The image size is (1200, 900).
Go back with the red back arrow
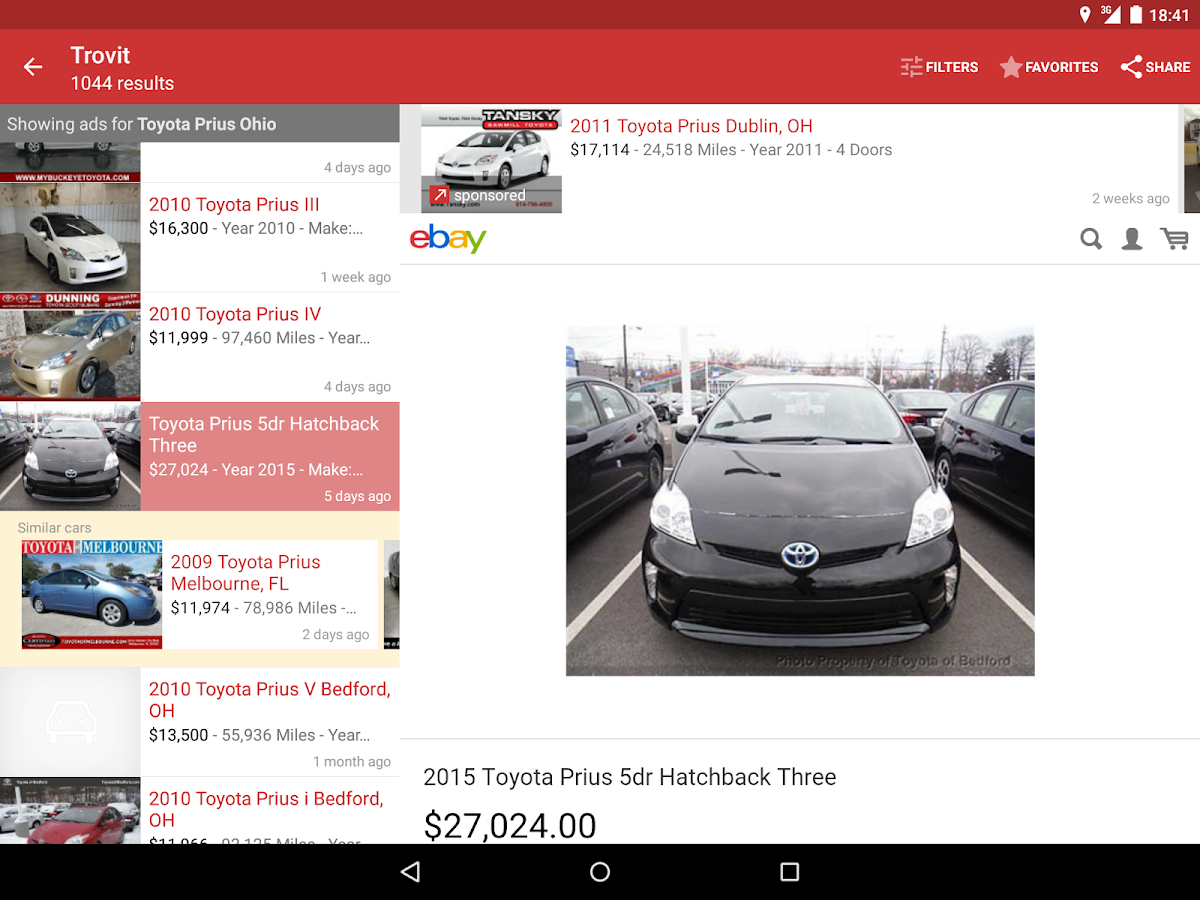coord(33,67)
